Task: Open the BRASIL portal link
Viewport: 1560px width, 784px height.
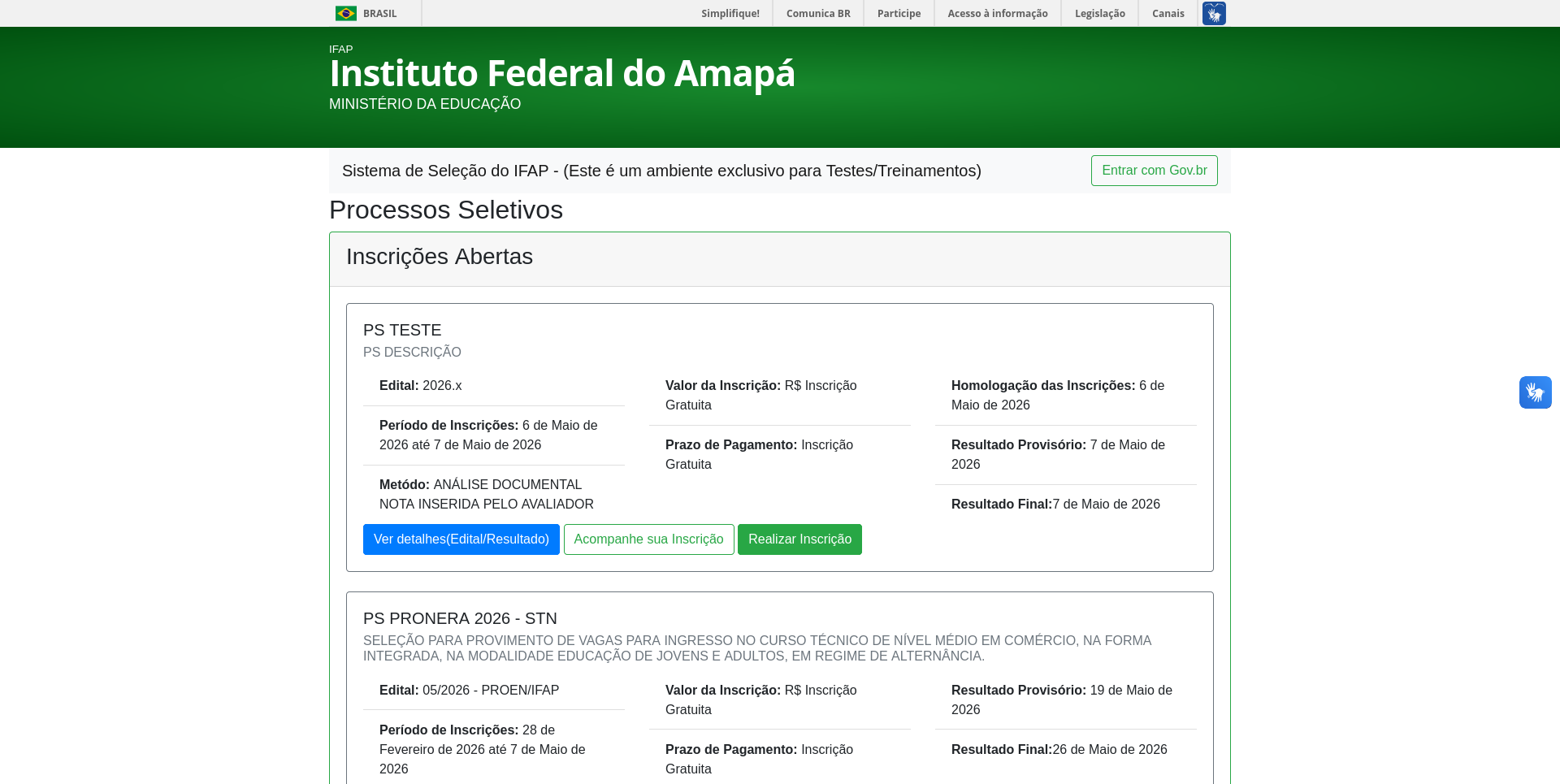Action: tap(379, 14)
